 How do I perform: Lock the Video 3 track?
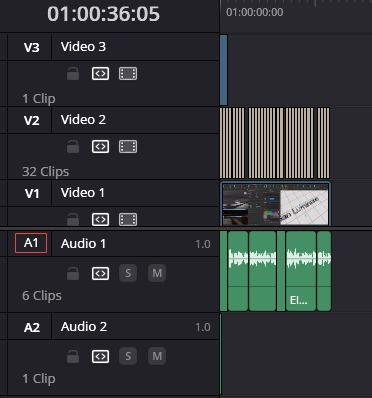(x=73, y=74)
